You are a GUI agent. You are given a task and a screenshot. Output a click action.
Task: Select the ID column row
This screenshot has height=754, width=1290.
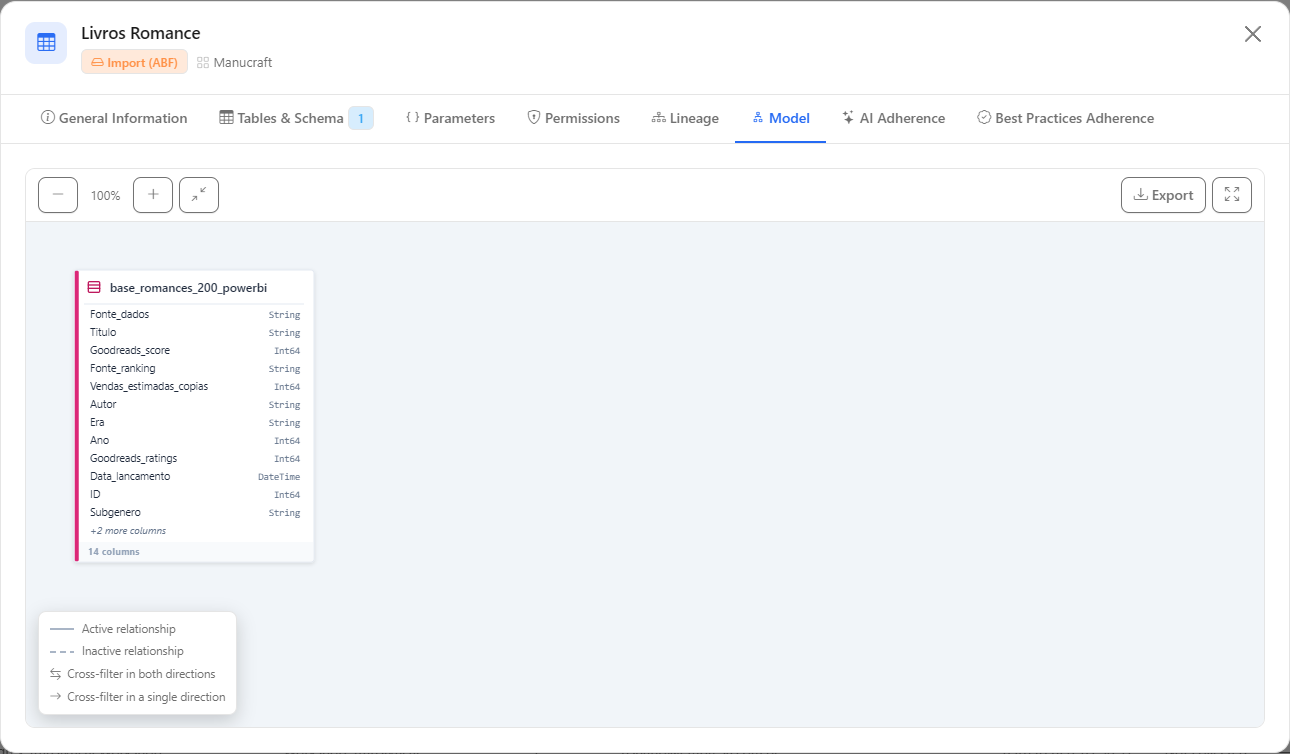[x=195, y=494]
